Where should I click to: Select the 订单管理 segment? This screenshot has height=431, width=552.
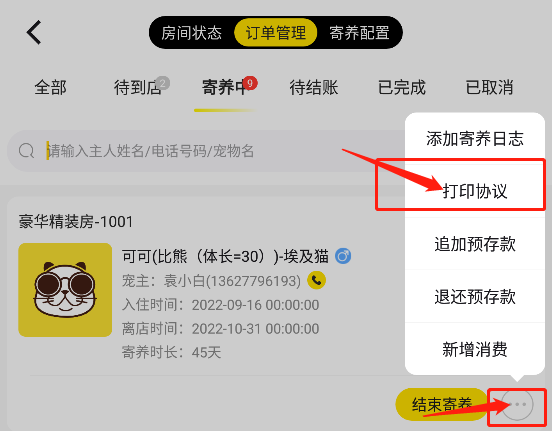point(276,33)
